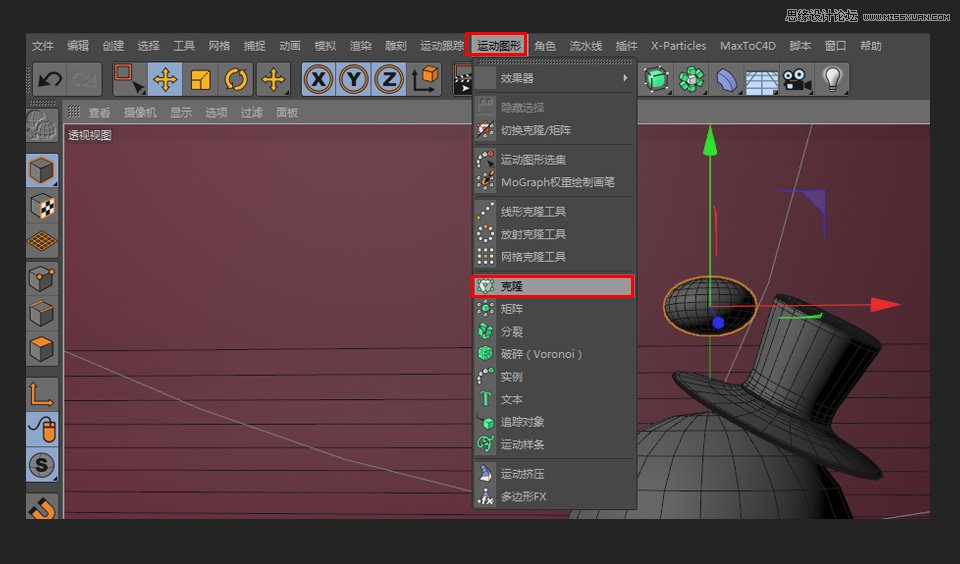Toggle the Y axis lock

pyautogui.click(x=354, y=79)
